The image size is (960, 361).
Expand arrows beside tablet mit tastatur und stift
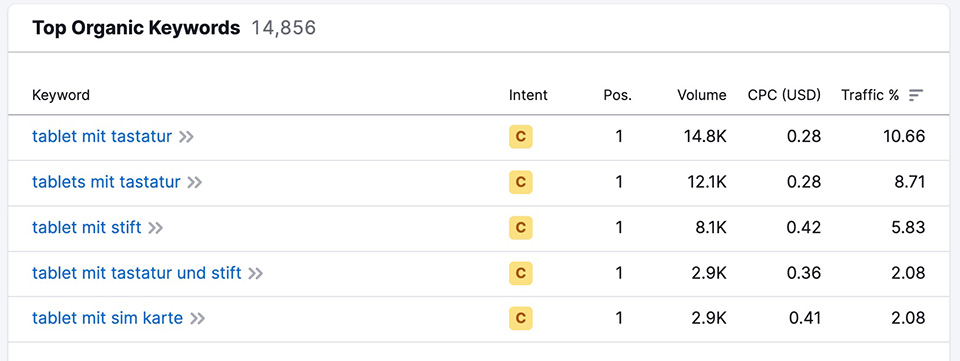pyautogui.click(x=255, y=273)
